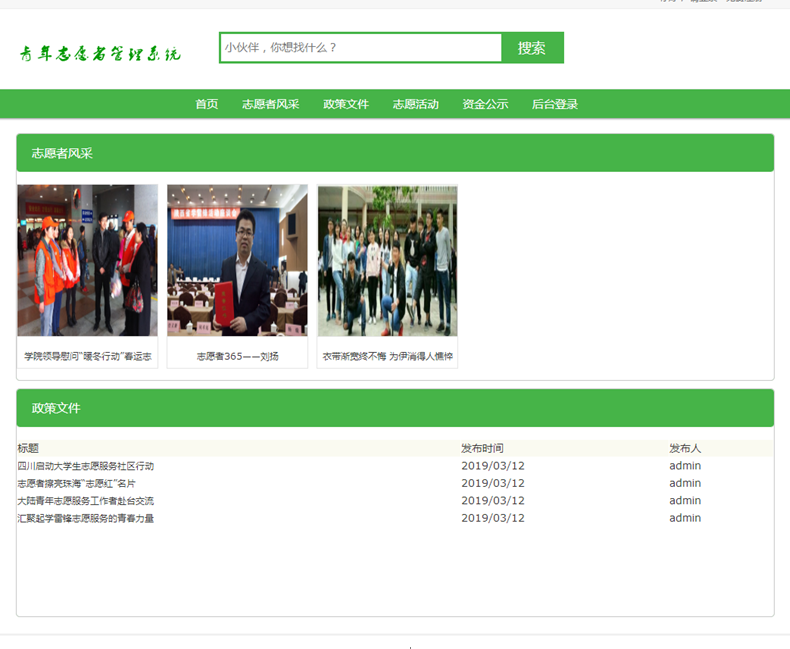
Task: Click the 发布人 column header
Action: click(685, 448)
